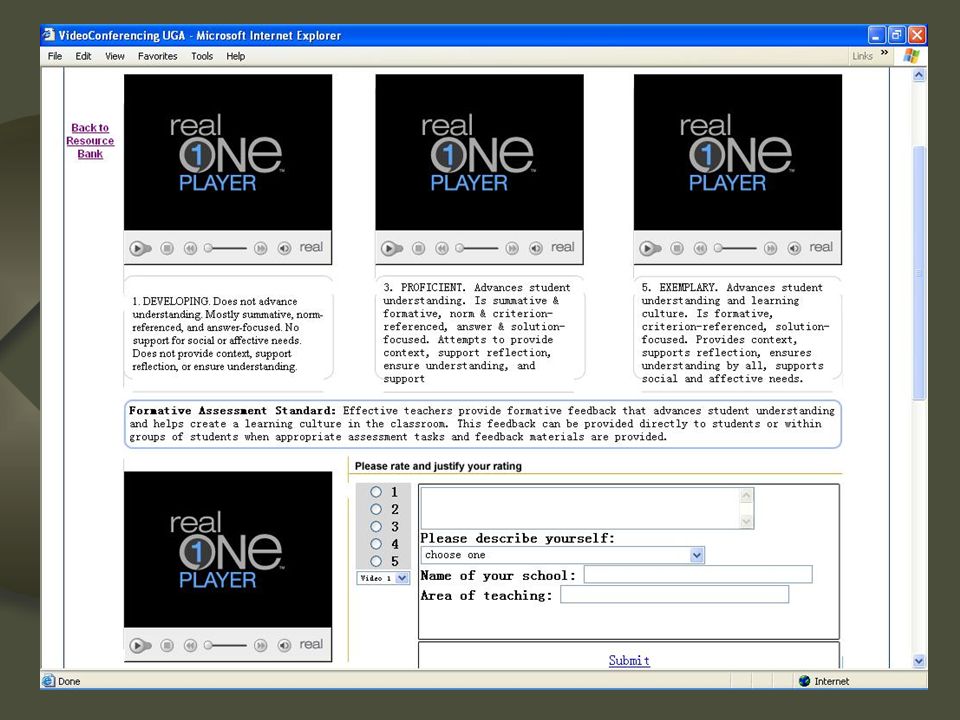Adjust the rating video seek slider
Viewport: 960px width, 720px height.
coord(225,645)
